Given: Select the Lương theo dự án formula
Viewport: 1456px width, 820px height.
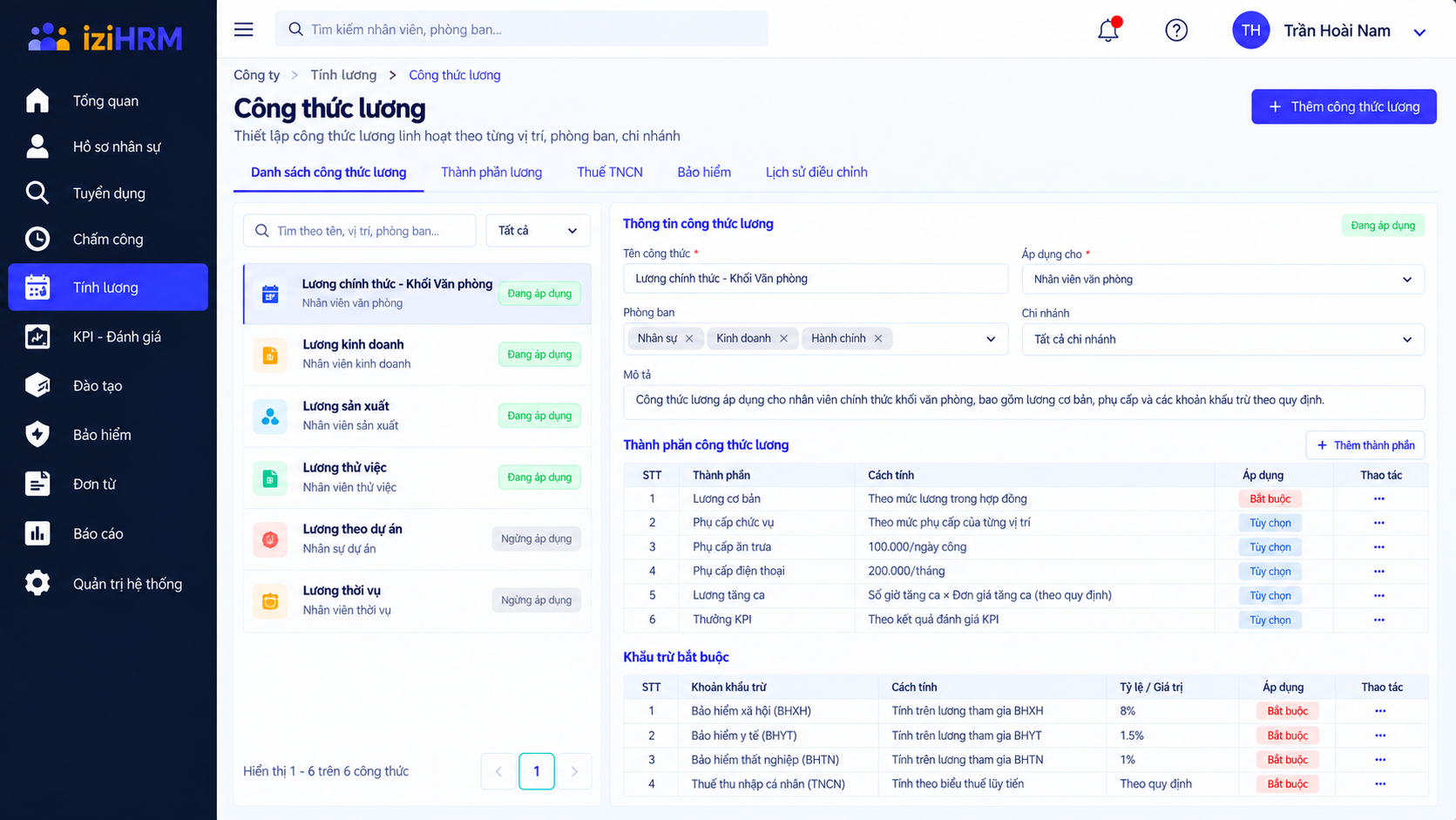Looking at the screenshot, I should click(x=416, y=539).
